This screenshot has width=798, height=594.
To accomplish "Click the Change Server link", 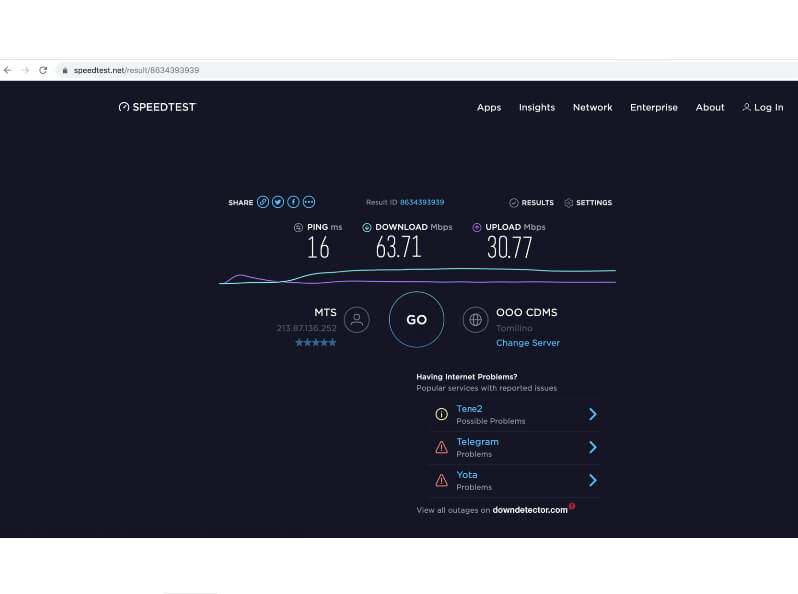I will (x=528, y=343).
